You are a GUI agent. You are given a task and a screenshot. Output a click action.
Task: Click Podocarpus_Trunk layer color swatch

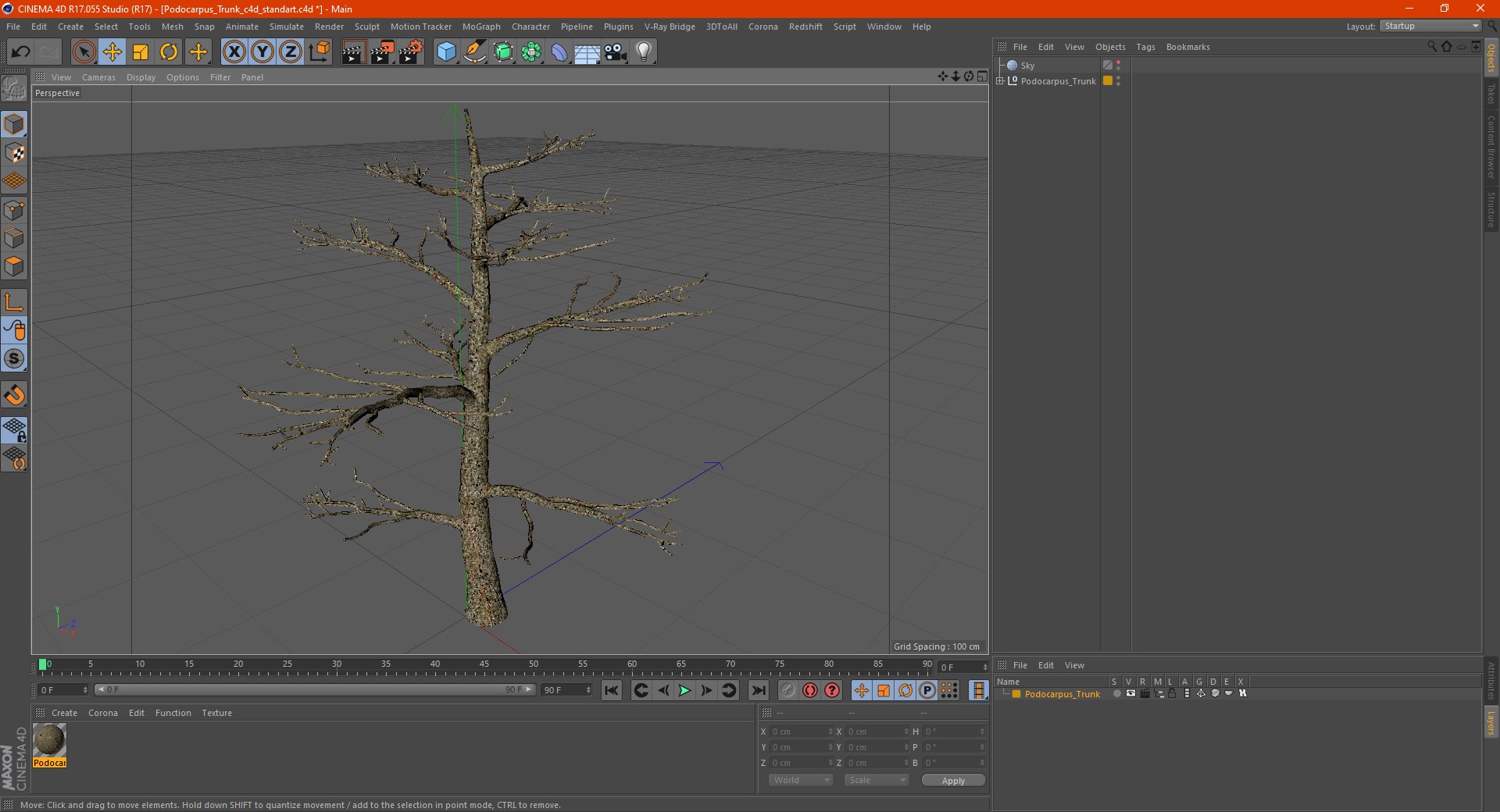point(1016,694)
